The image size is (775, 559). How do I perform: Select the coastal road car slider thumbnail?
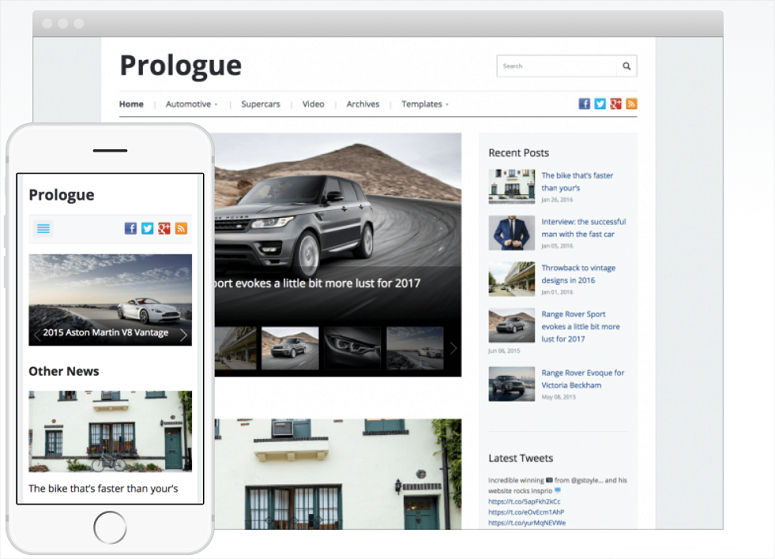click(415, 348)
